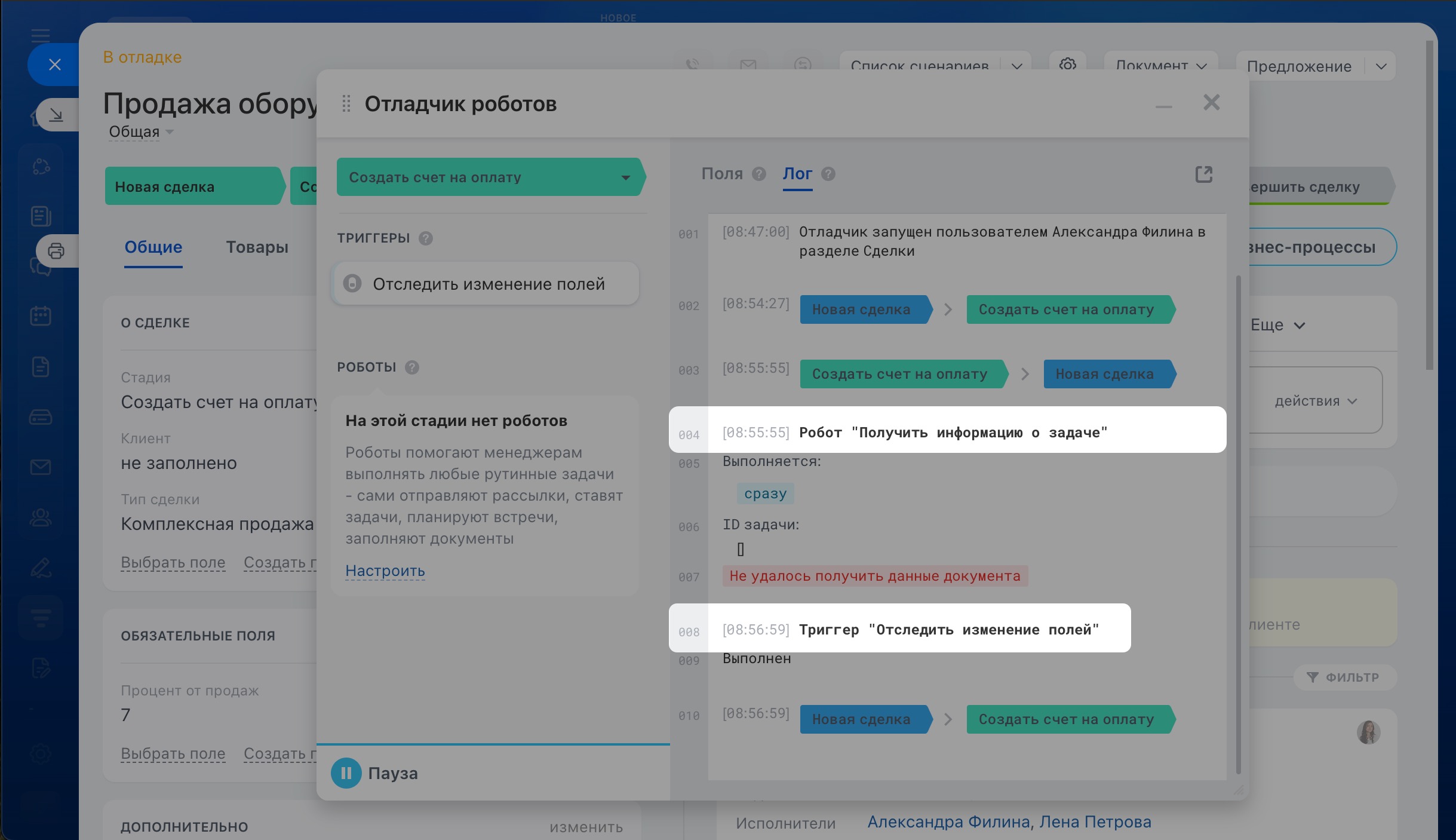Switch to the Товары tab
Viewport: 1456px width, 840px height.
(257, 247)
